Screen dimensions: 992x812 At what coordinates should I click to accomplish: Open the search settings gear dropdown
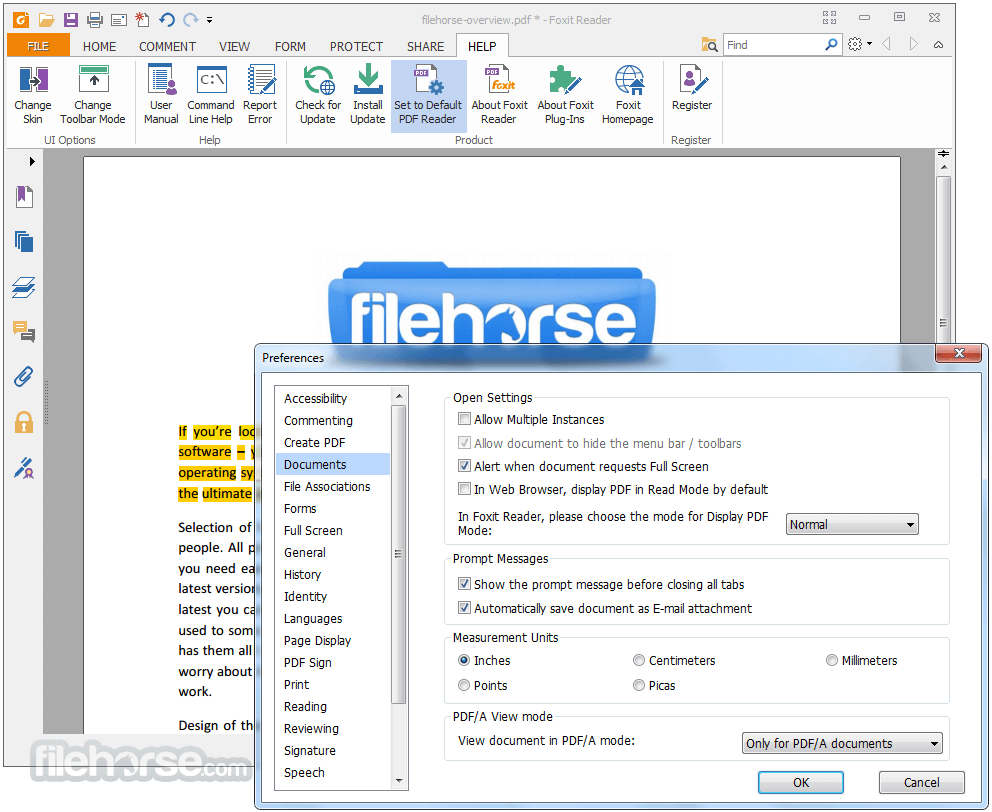pos(860,44)
